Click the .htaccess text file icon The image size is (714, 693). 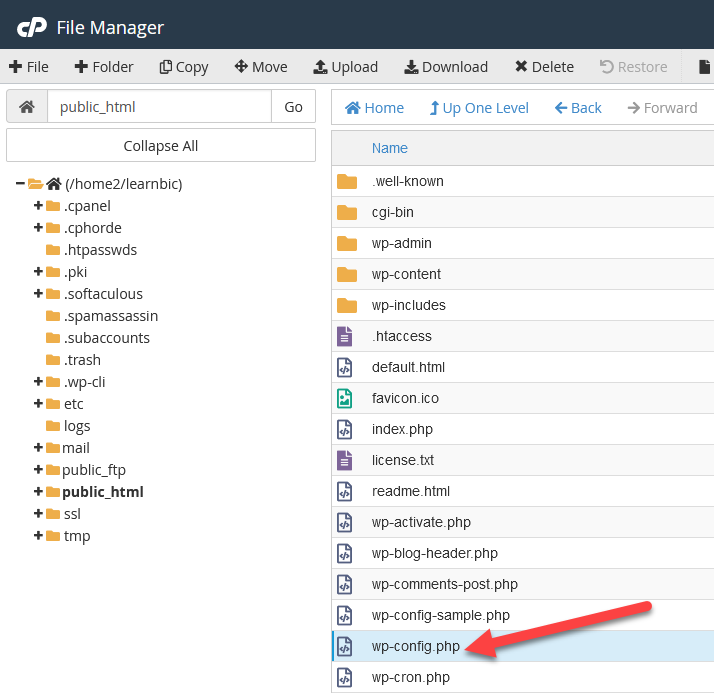click(x=345, y=336)
